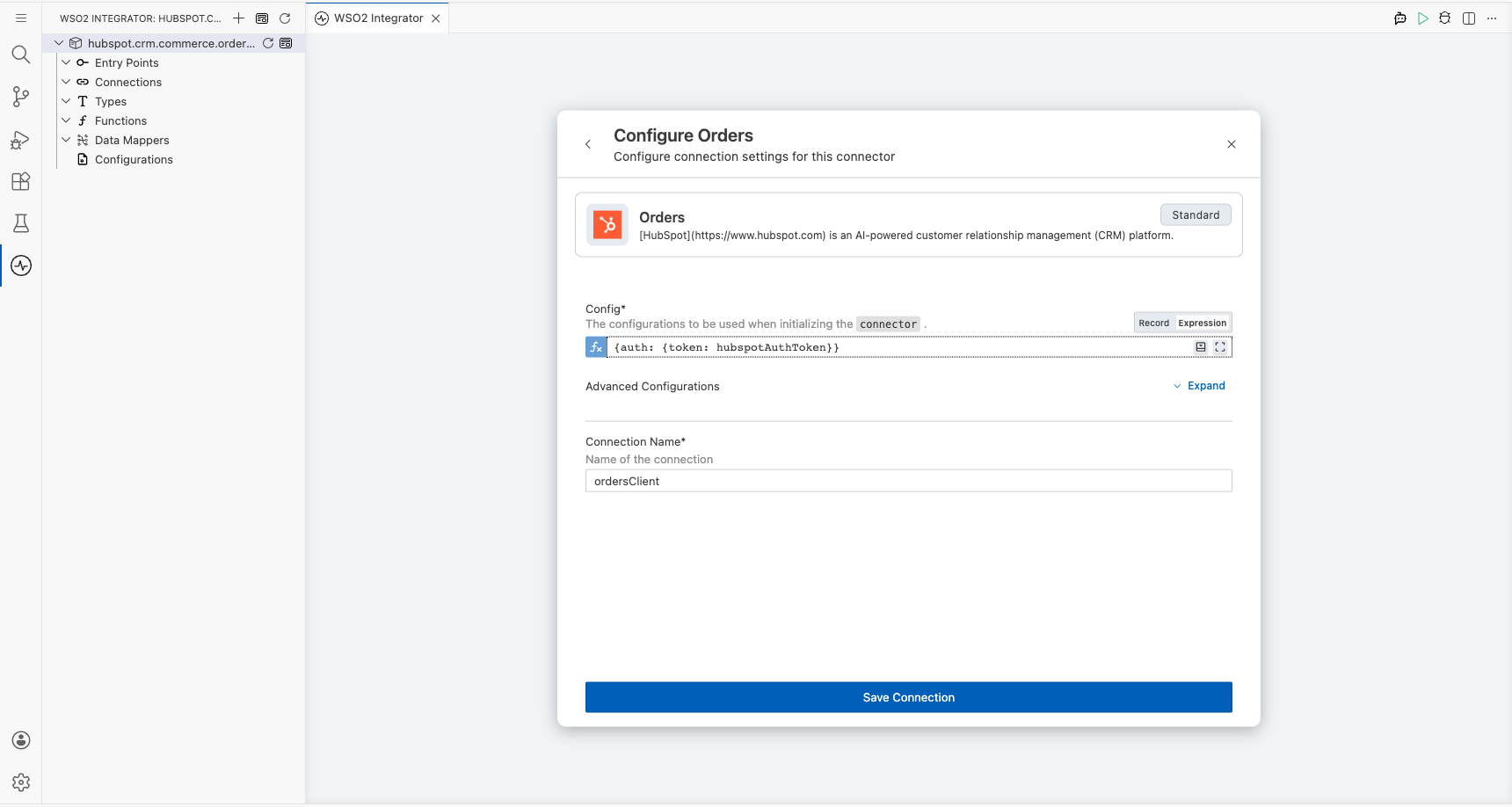
Task: Switch Config mode to Expression
Action: (x=1203, y=323)
